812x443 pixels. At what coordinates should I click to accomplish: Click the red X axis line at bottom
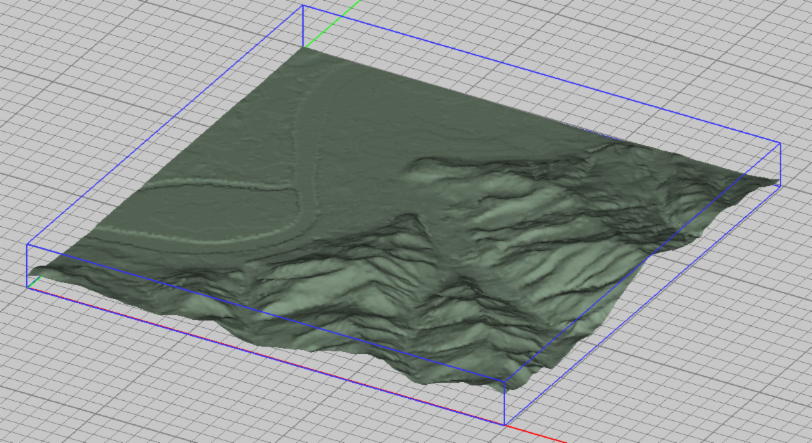535,433
